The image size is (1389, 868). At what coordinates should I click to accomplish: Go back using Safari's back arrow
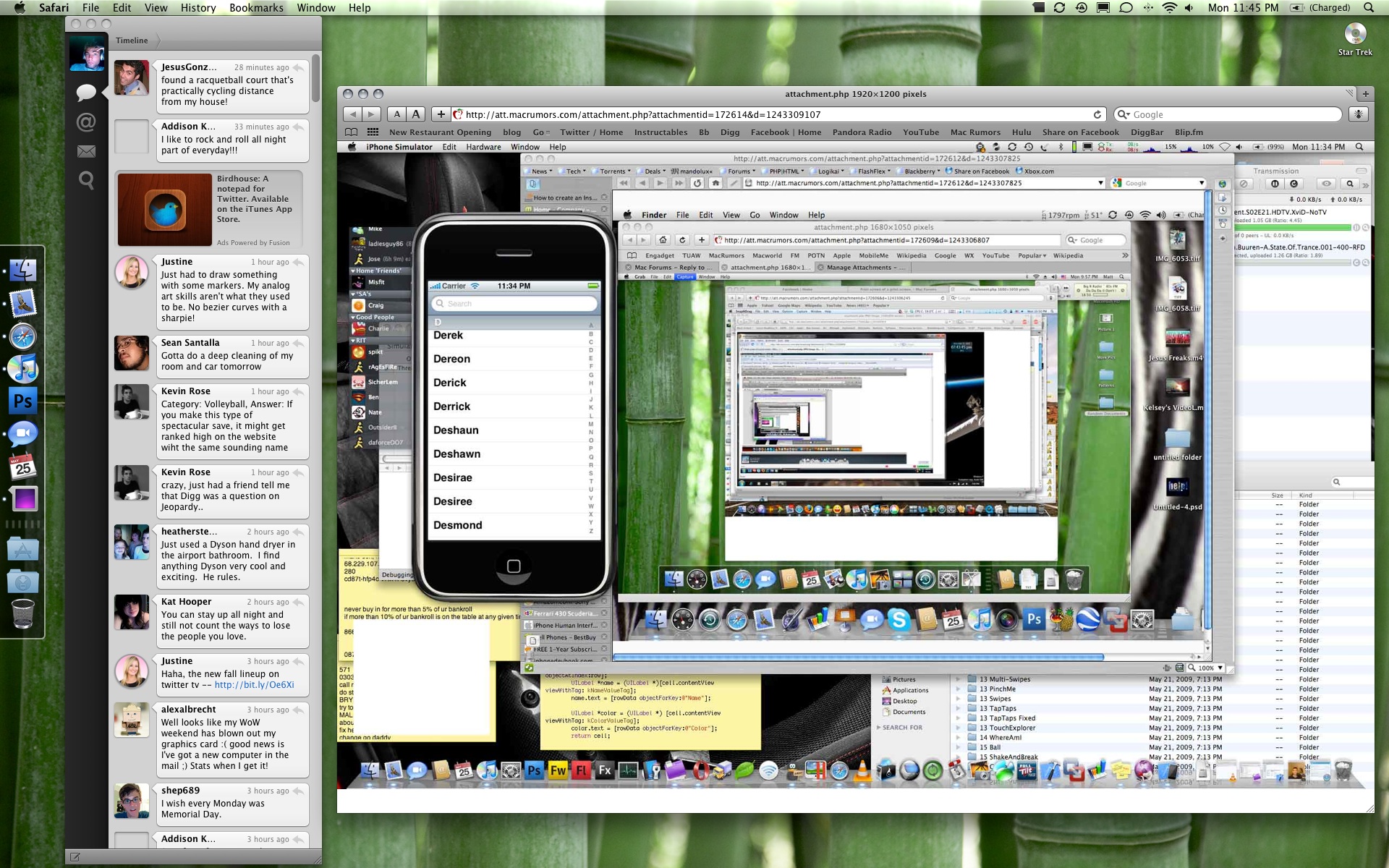coord(352,114)
